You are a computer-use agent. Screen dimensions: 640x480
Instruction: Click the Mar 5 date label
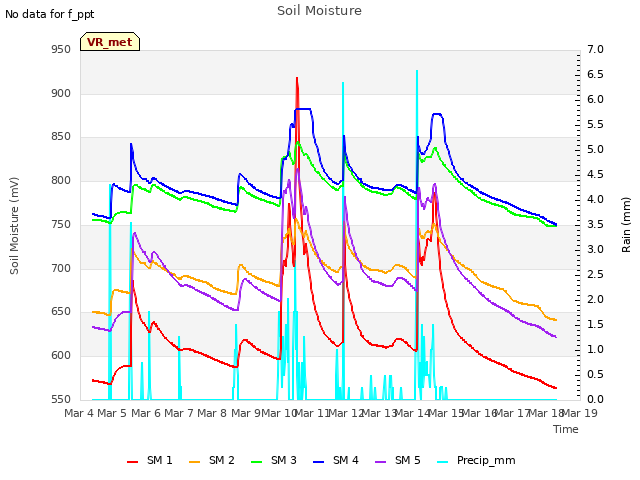coord(112,413)
